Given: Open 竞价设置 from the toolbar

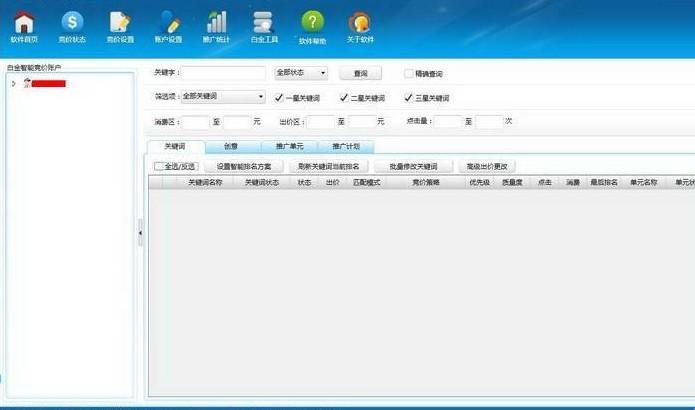Looking at the screenshot, I should [120, 26].
